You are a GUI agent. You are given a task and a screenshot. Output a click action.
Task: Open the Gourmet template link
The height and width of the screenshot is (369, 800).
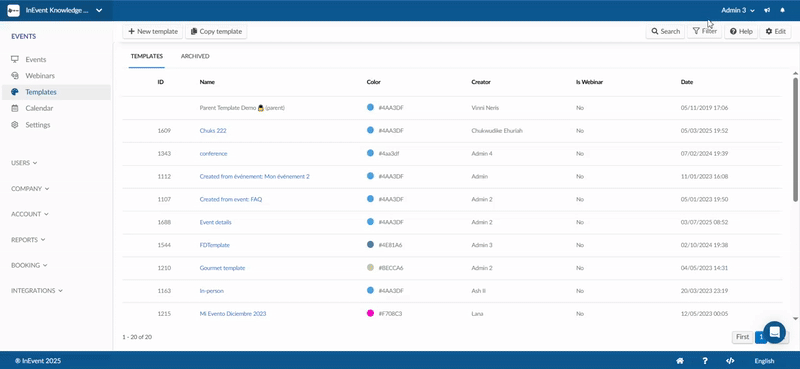(222, 268)
